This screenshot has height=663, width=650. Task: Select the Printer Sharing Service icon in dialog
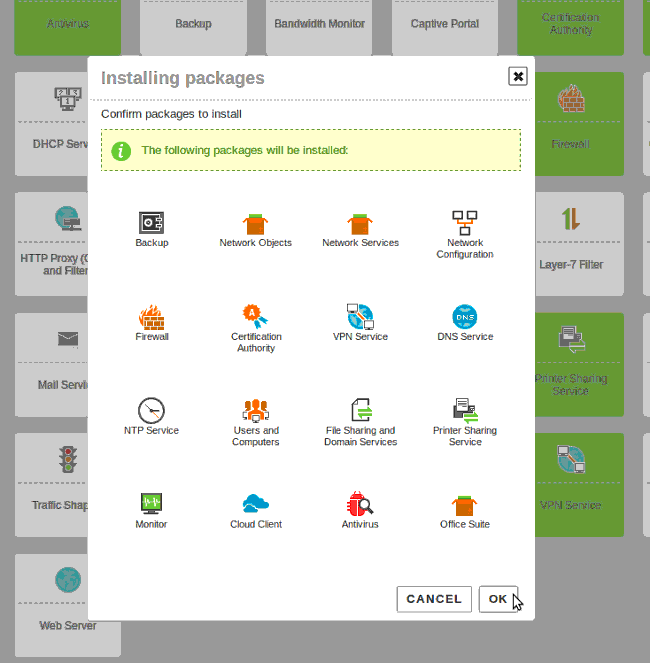click(x=465, y=410)
